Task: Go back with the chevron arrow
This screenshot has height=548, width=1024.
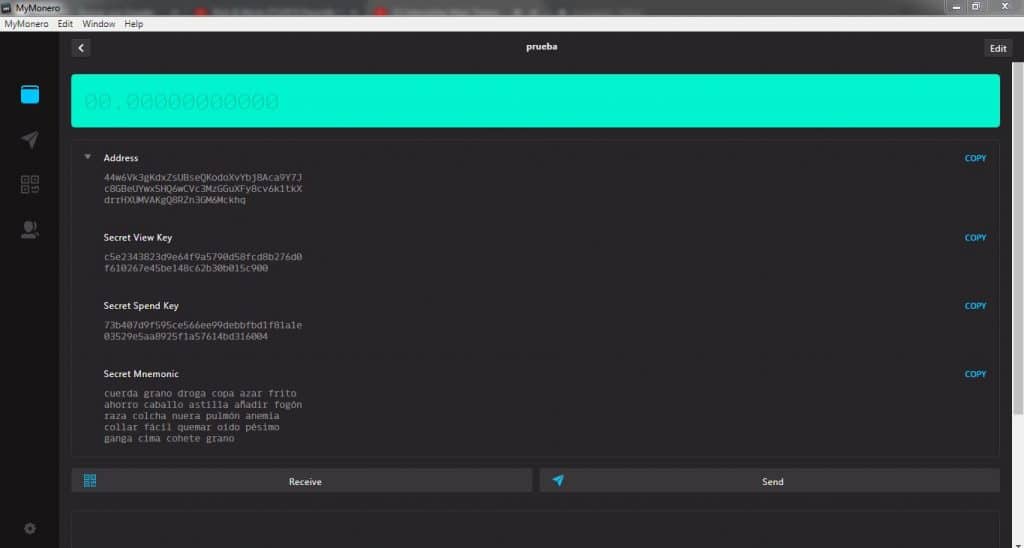Action: [x=81, y=48]
